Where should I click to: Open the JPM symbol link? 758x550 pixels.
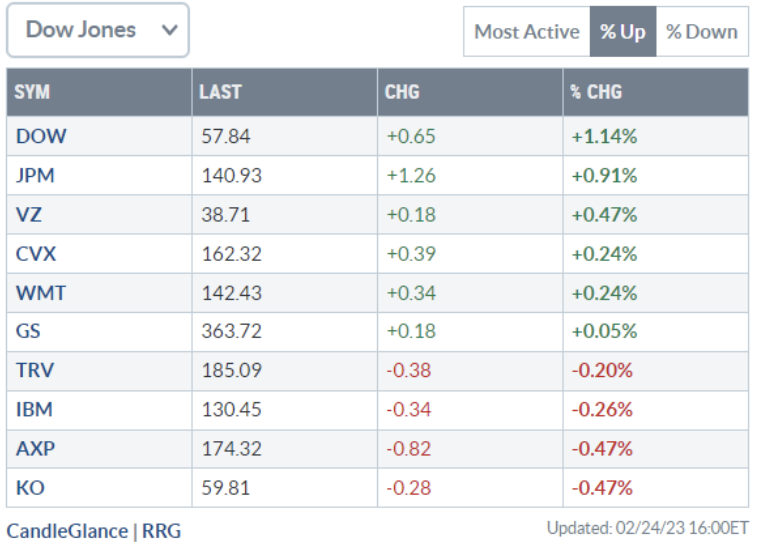[x=35, y=175]
